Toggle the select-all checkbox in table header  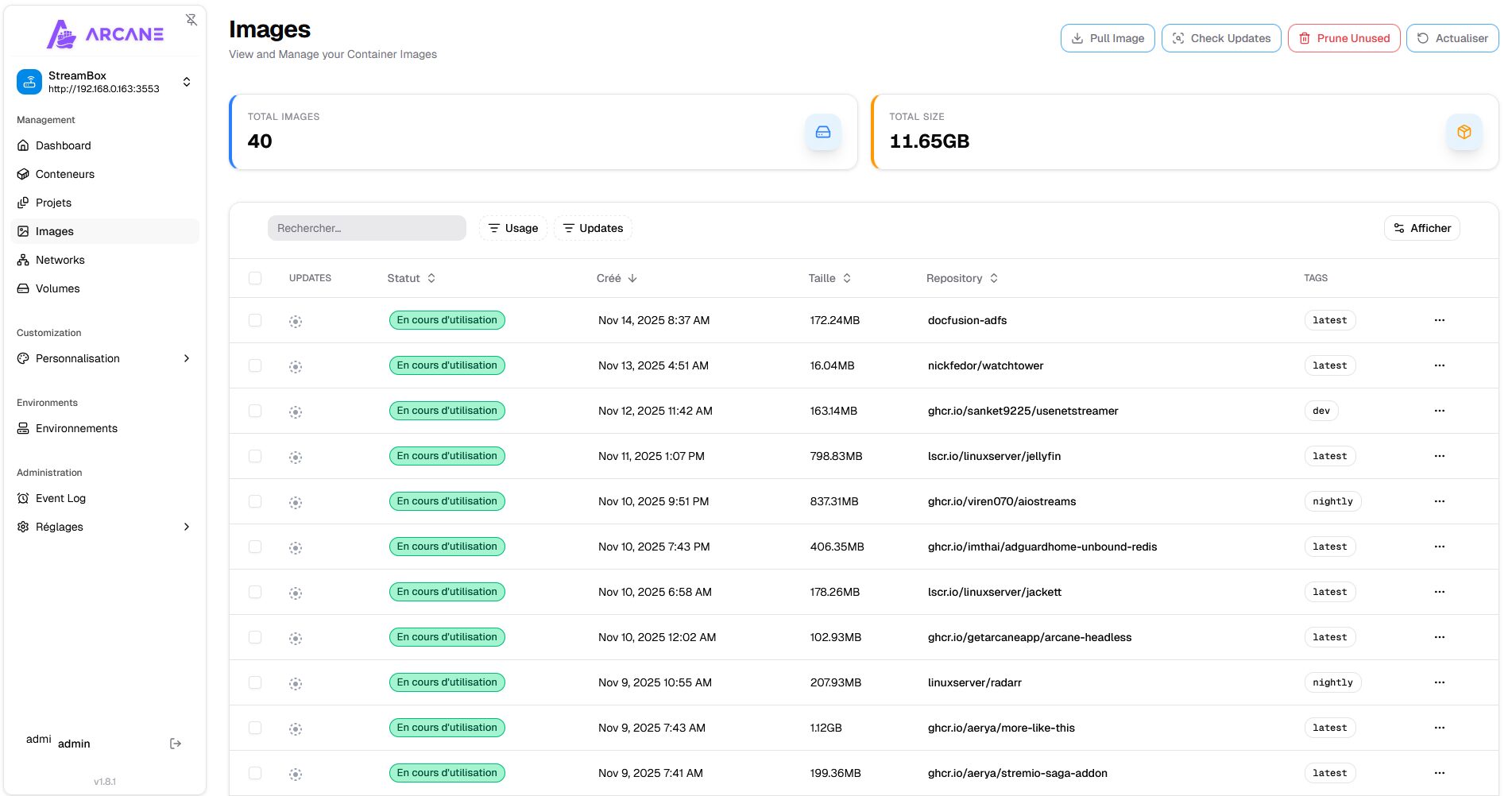coord(255,278)
